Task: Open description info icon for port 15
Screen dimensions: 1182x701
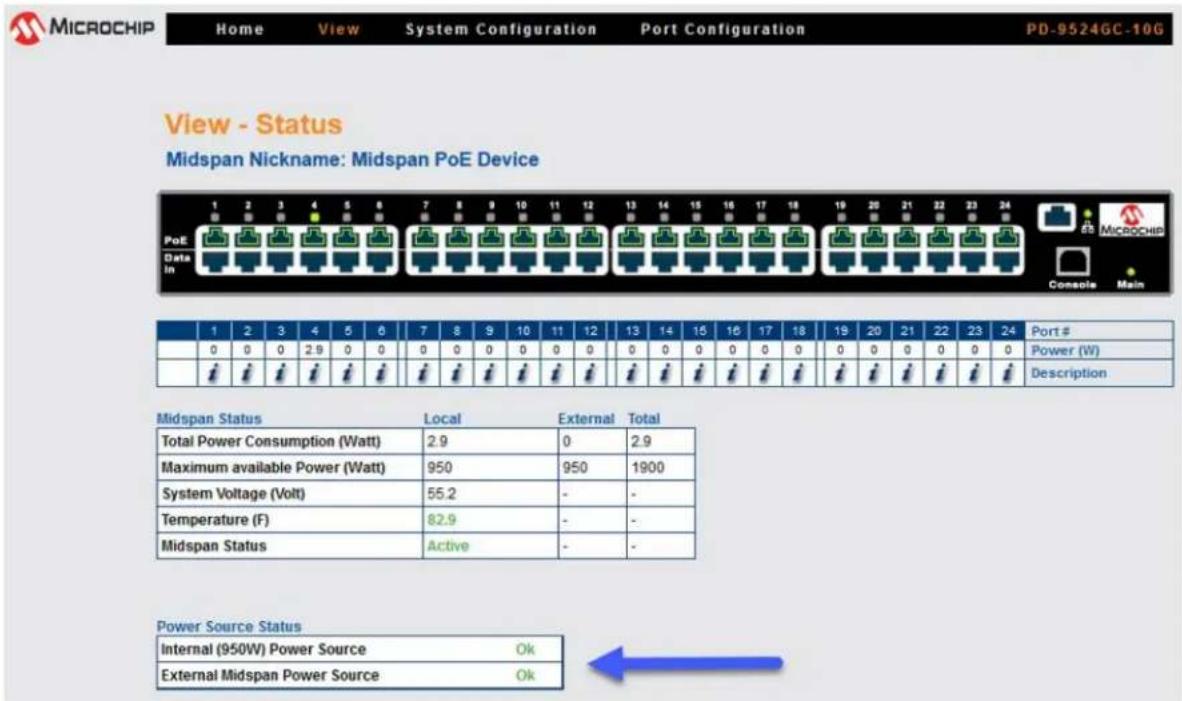Action: click(699, 373)
